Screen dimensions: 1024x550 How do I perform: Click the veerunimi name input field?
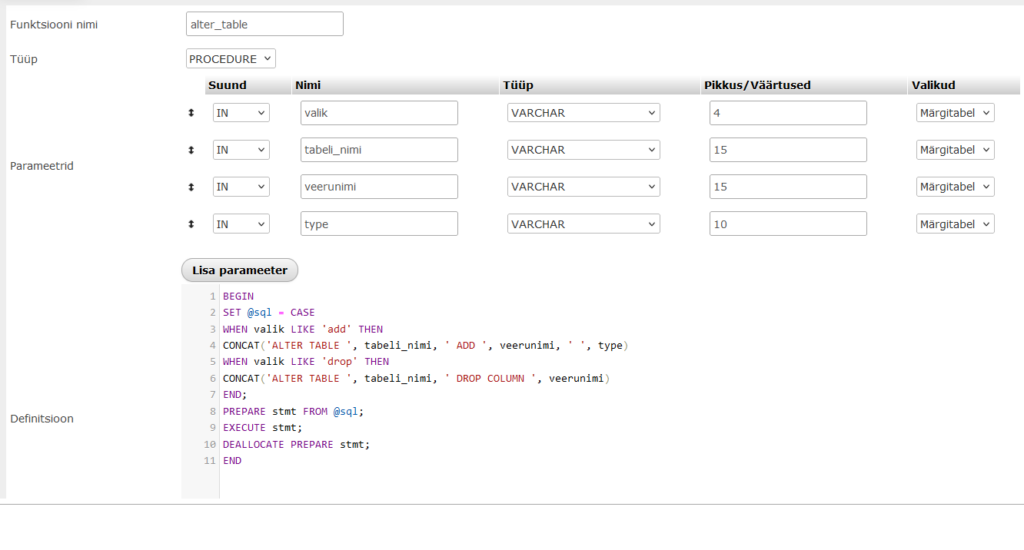[x=379, y=187]
